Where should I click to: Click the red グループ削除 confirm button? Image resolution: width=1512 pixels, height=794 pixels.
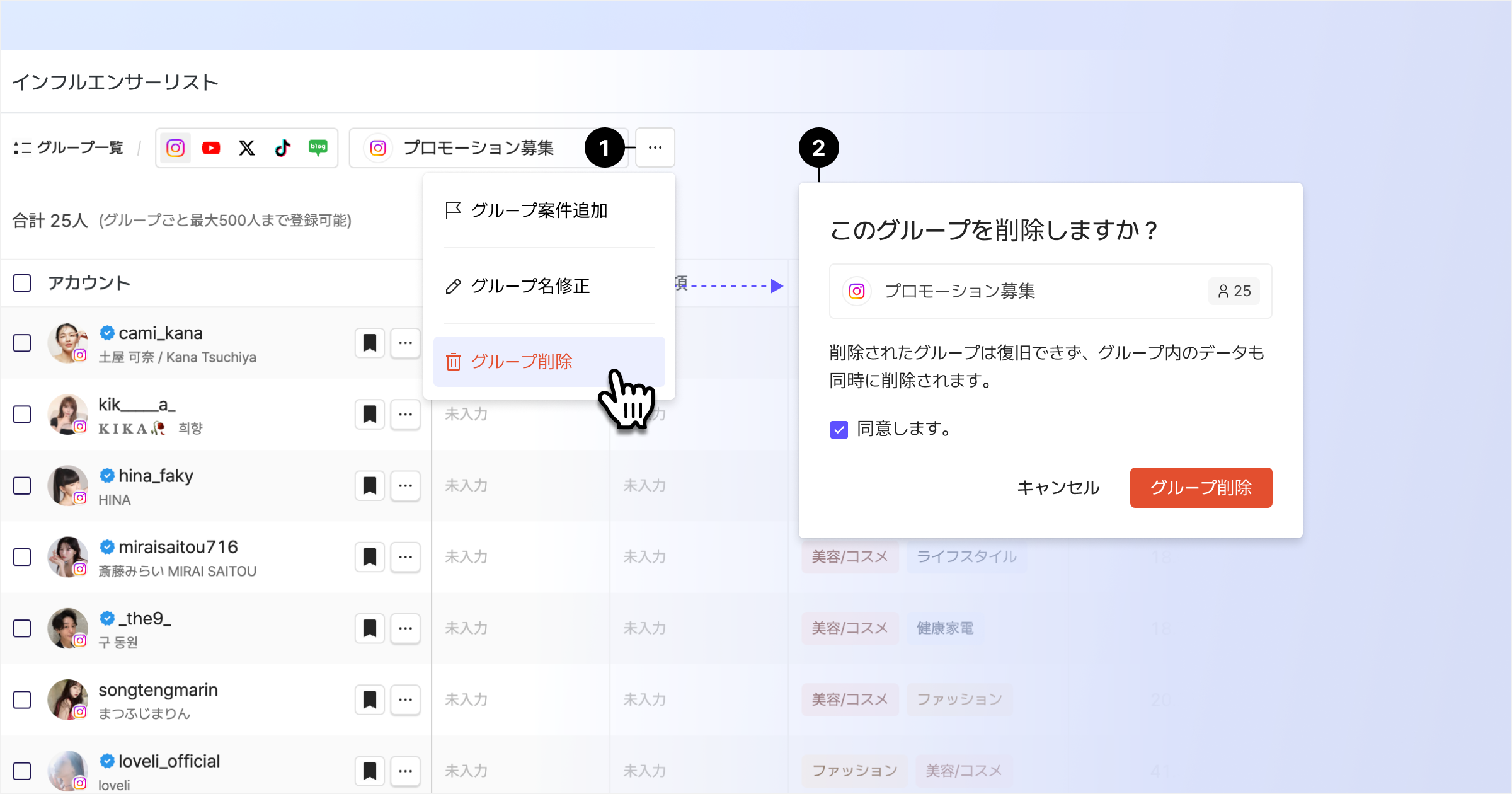coord(1201,488)
